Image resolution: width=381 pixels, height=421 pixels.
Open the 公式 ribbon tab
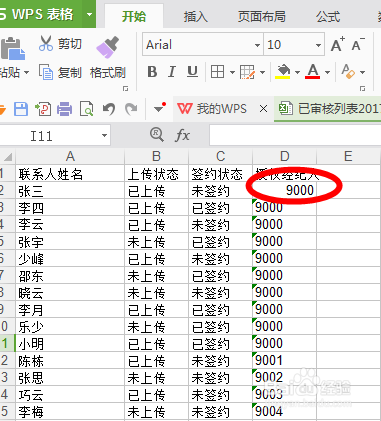click(328, 16)
